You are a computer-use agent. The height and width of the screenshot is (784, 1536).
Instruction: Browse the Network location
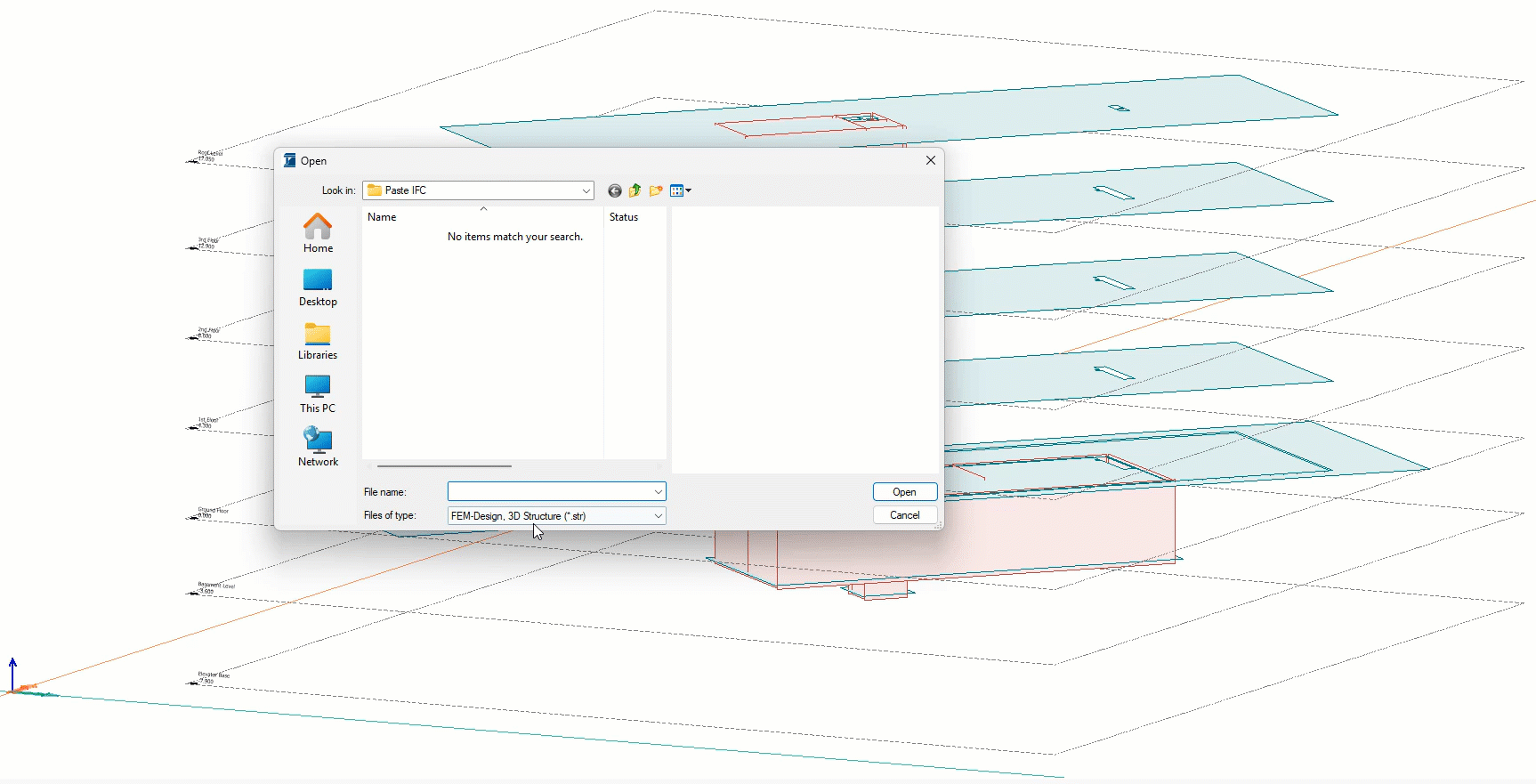tap(318, 447)
